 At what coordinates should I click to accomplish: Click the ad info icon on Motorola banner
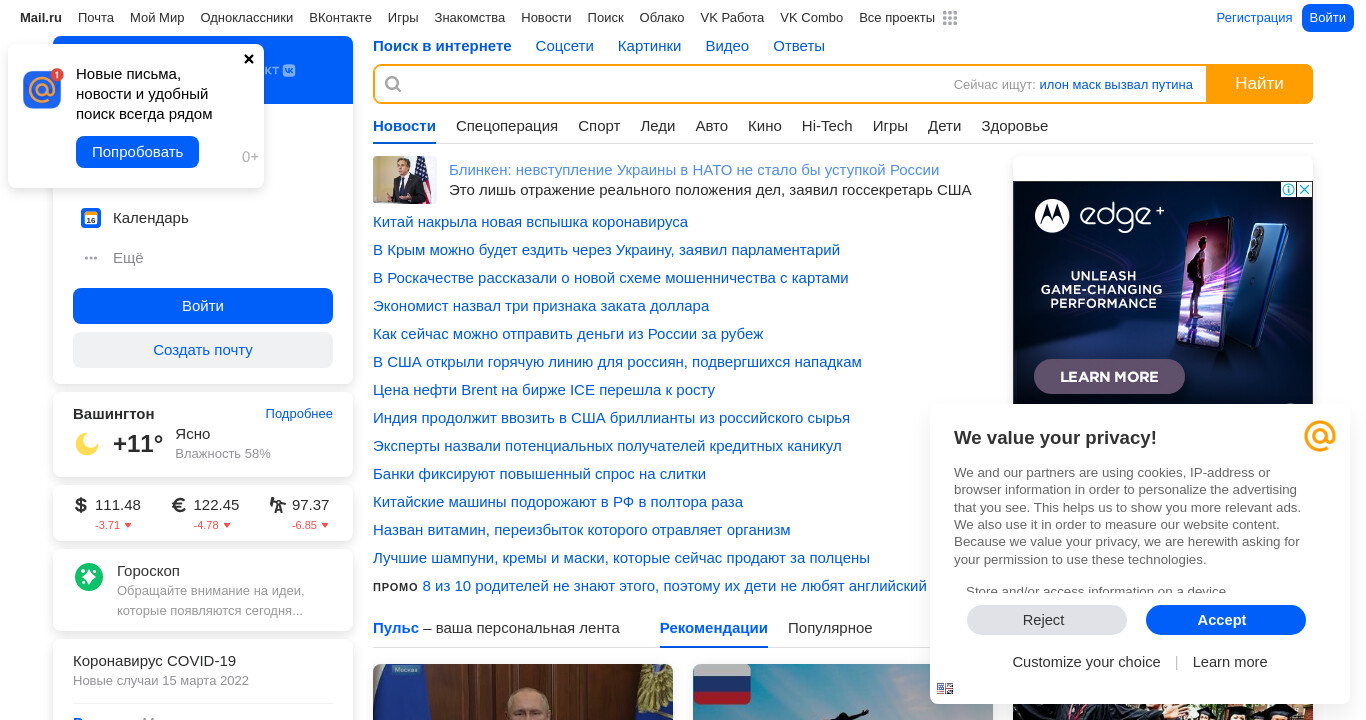click(1289, 190)
